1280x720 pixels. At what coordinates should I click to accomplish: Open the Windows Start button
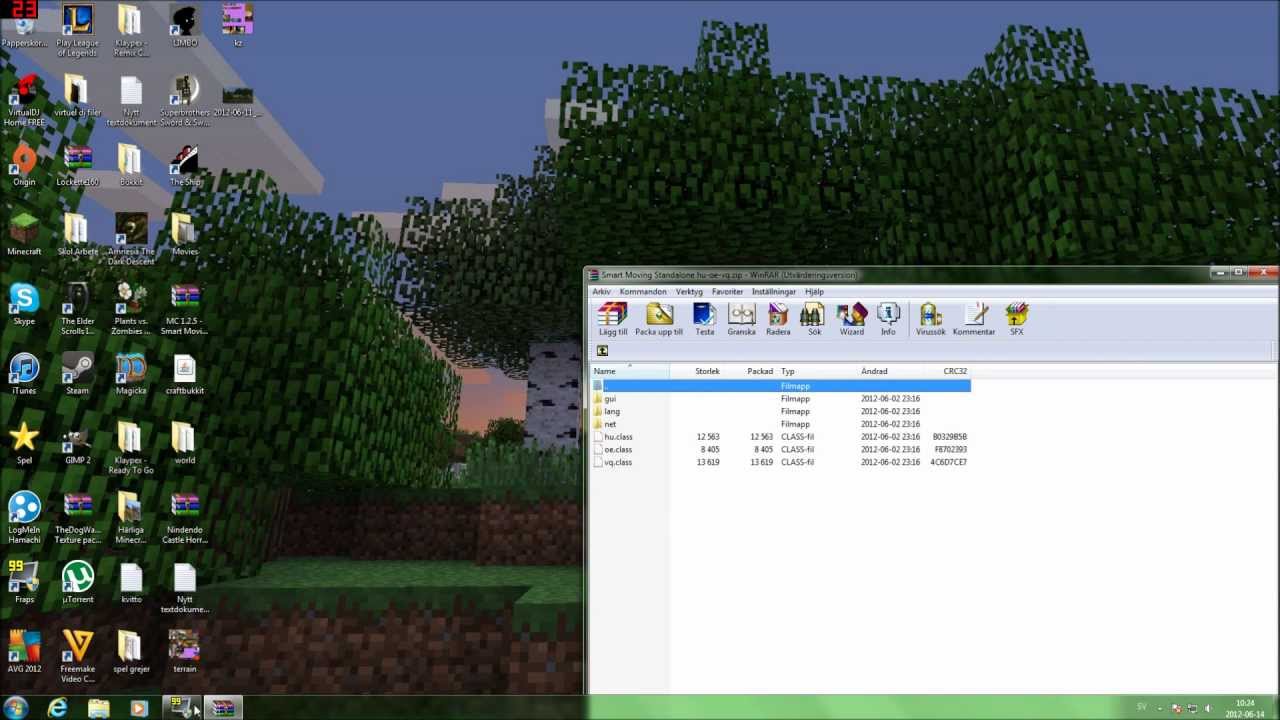click(16, 707)
